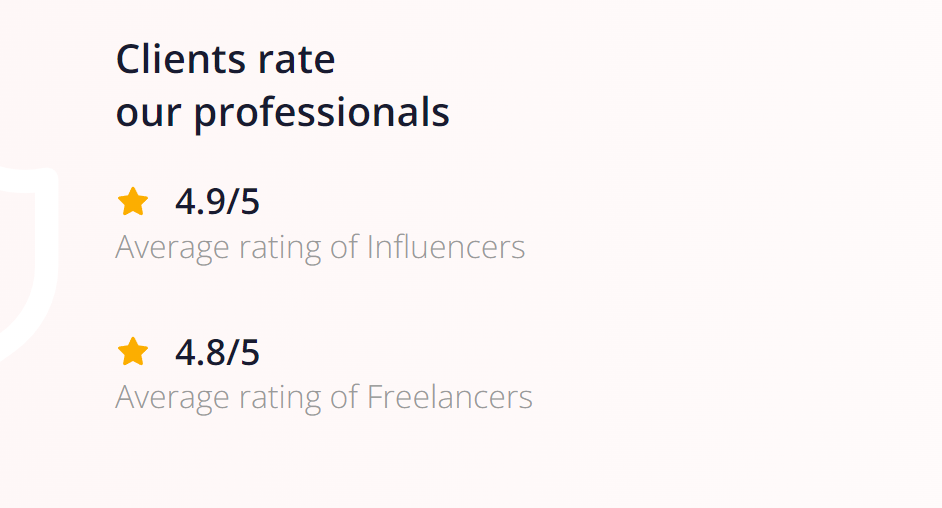
Task: Click the word "rate" in the heading
Action: tap(296, 60)
